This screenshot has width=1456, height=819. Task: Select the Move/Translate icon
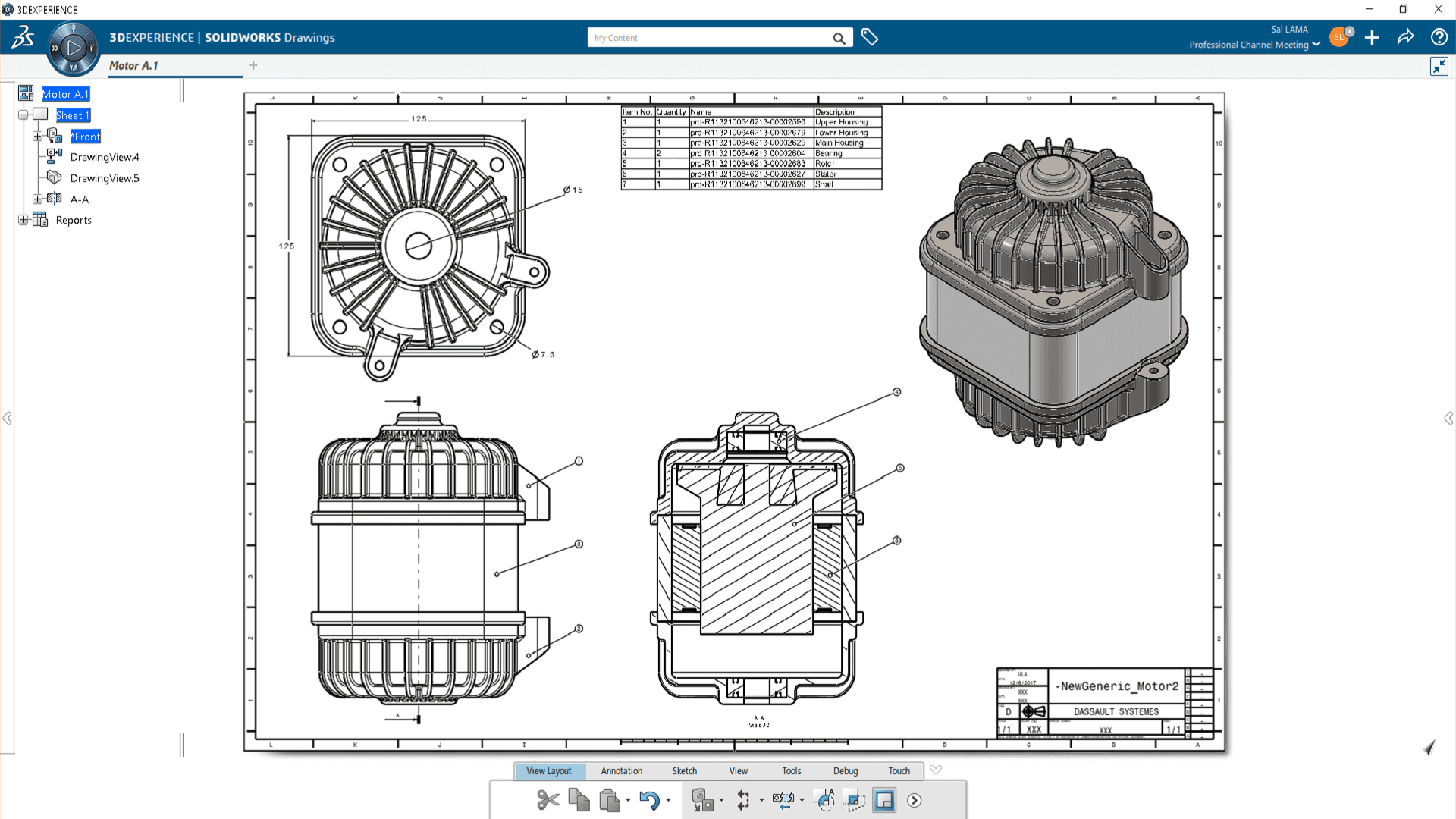pyautogui.click(x=743, y=799)
